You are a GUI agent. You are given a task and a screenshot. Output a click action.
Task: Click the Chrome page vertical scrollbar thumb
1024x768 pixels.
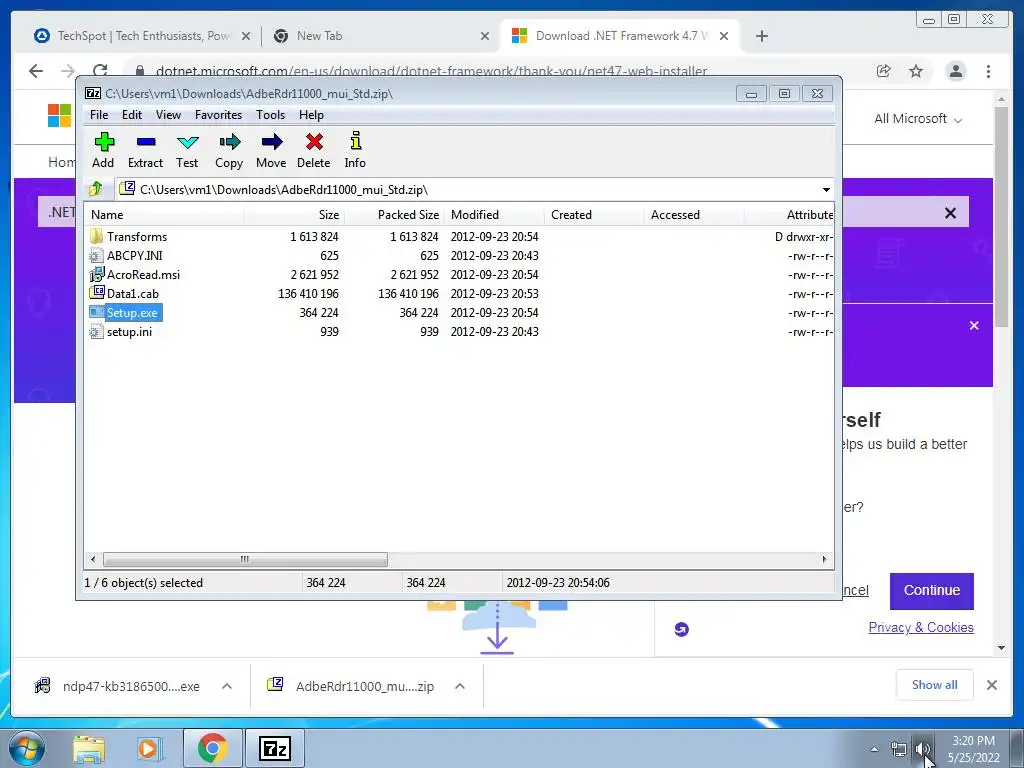coord(1001,216)
